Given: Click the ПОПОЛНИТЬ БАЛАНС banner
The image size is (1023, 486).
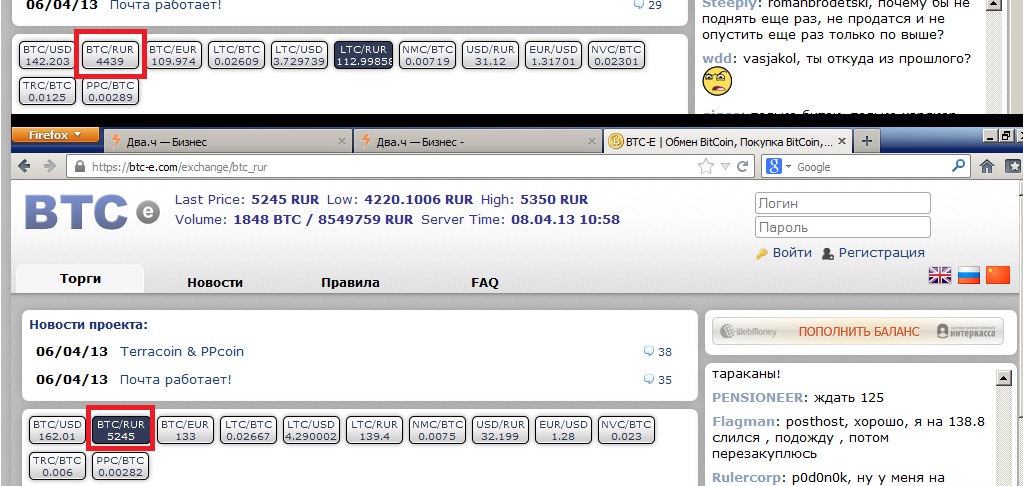Looking at the screenshot, I should (x=858, y=331).
